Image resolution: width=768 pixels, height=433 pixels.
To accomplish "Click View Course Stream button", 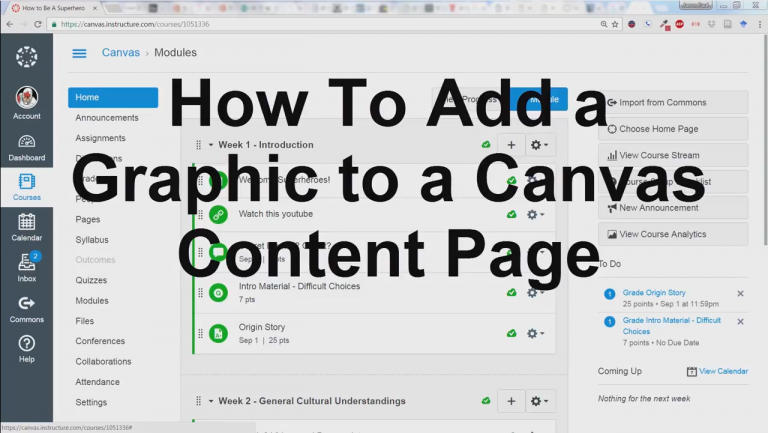I will tap(673, 155).
